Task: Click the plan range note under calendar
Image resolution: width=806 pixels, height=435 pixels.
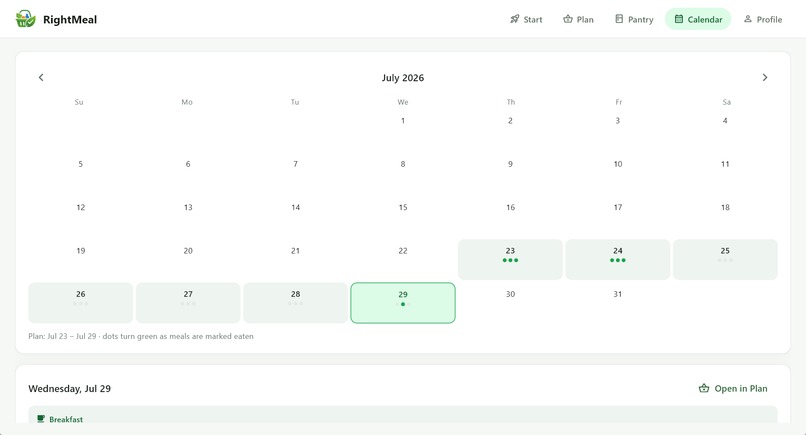Action: pos(141,336)
